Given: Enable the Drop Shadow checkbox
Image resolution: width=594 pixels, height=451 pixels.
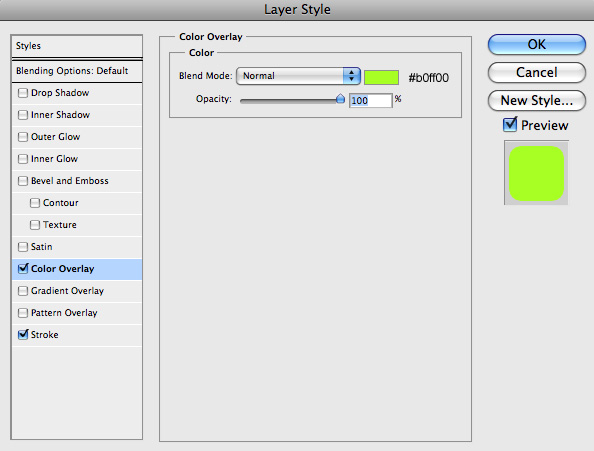Looking at the screenshot, I should pyautogui.click(x=23, y=93).
